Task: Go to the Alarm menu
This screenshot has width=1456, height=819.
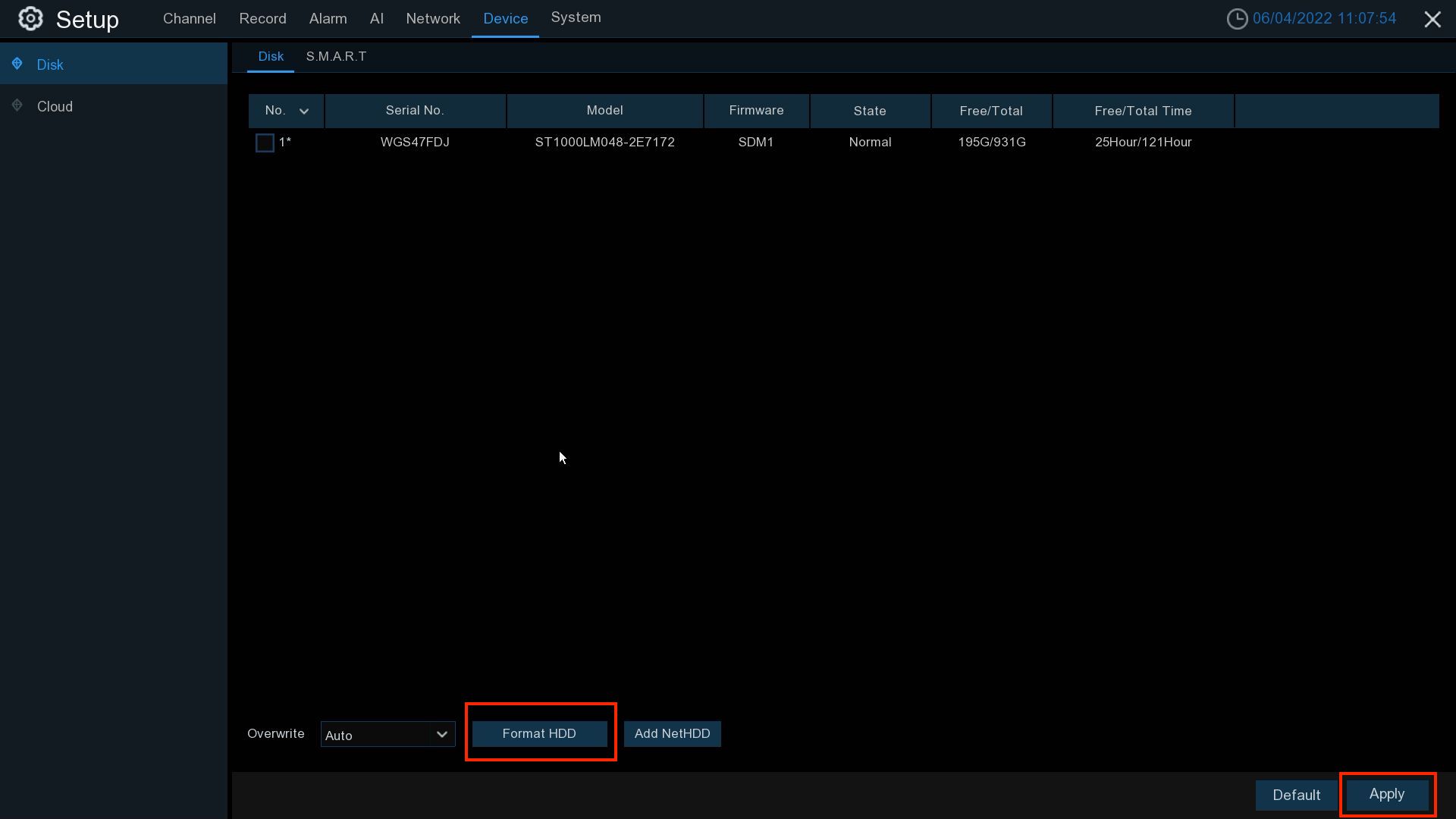Action: coord(328,19)
